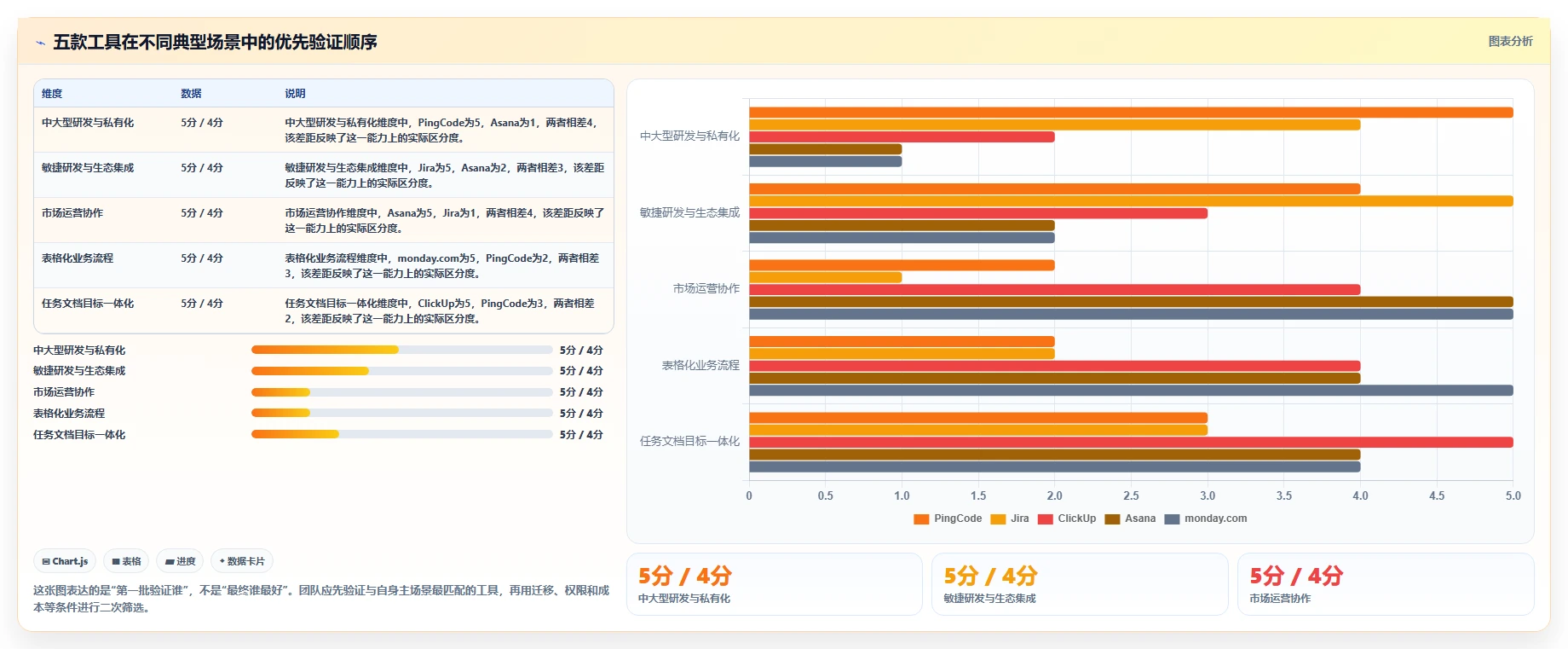The height and width of the screenshot is (649, 1568).
Task: Click chart axis label 表格化业务流程
Action: (x=700, y=365)
